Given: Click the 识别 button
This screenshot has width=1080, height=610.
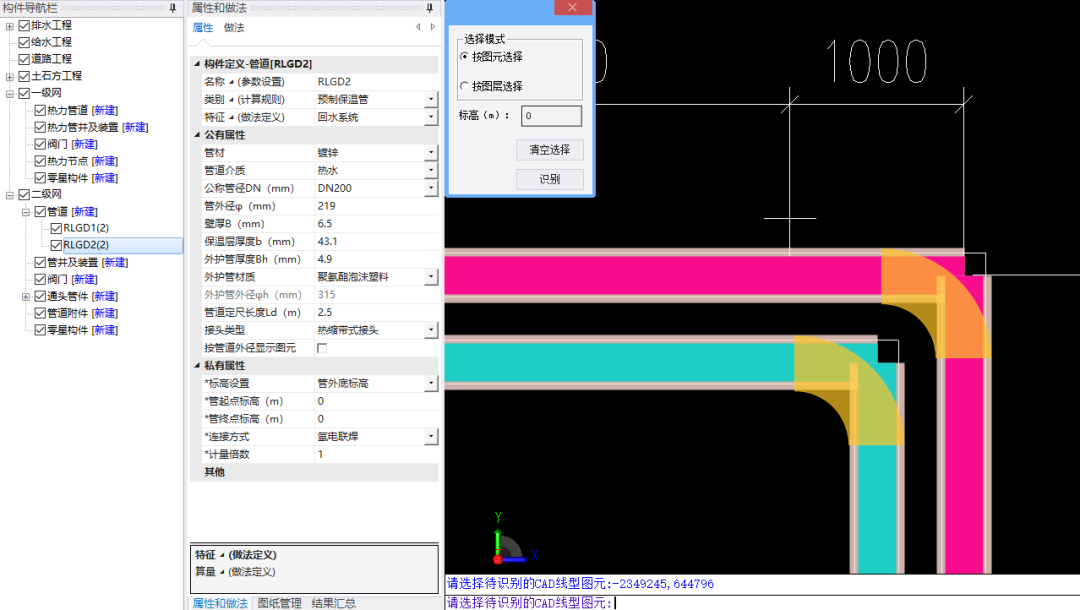Looking at the screenshot, I should click(550, 179).
